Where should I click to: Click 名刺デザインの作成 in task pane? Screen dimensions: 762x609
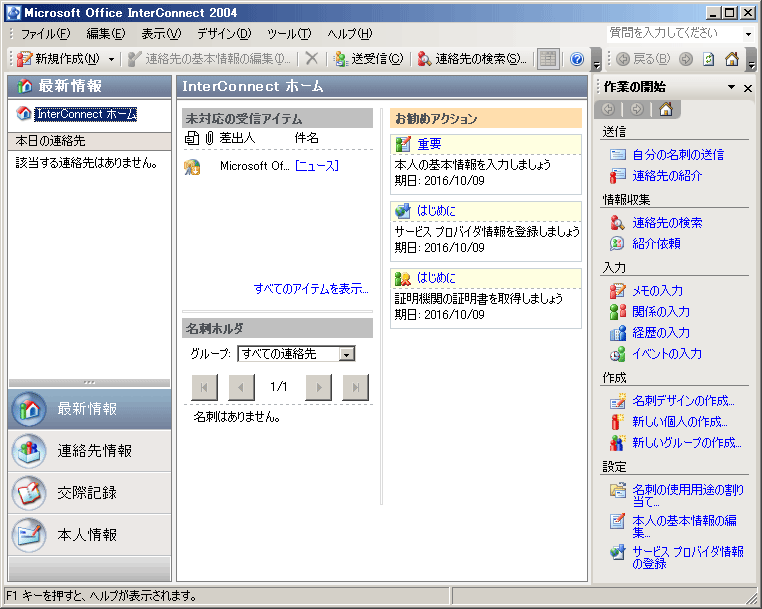683,400
